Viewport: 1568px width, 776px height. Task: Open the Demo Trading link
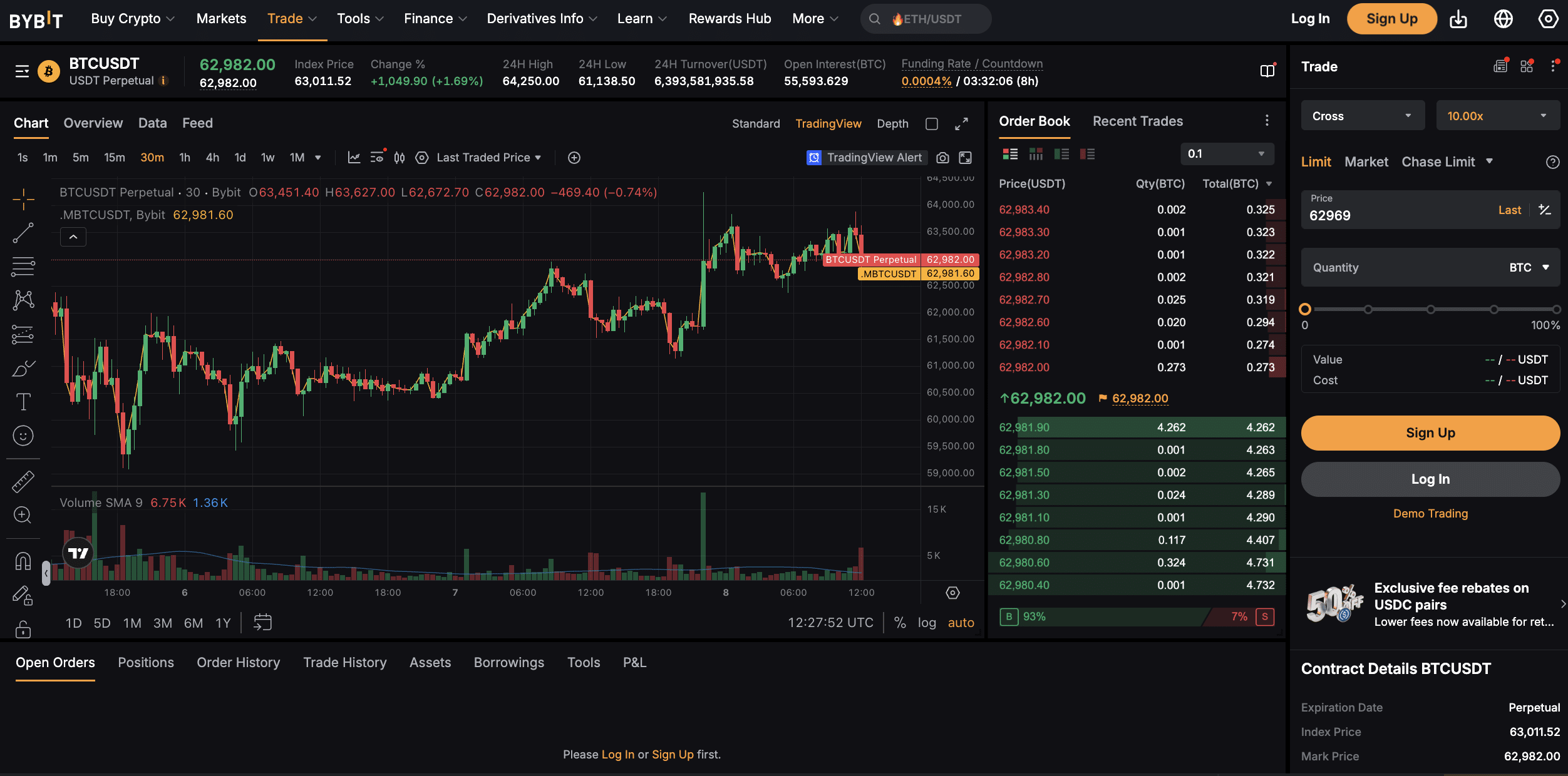coord(1430,514)
